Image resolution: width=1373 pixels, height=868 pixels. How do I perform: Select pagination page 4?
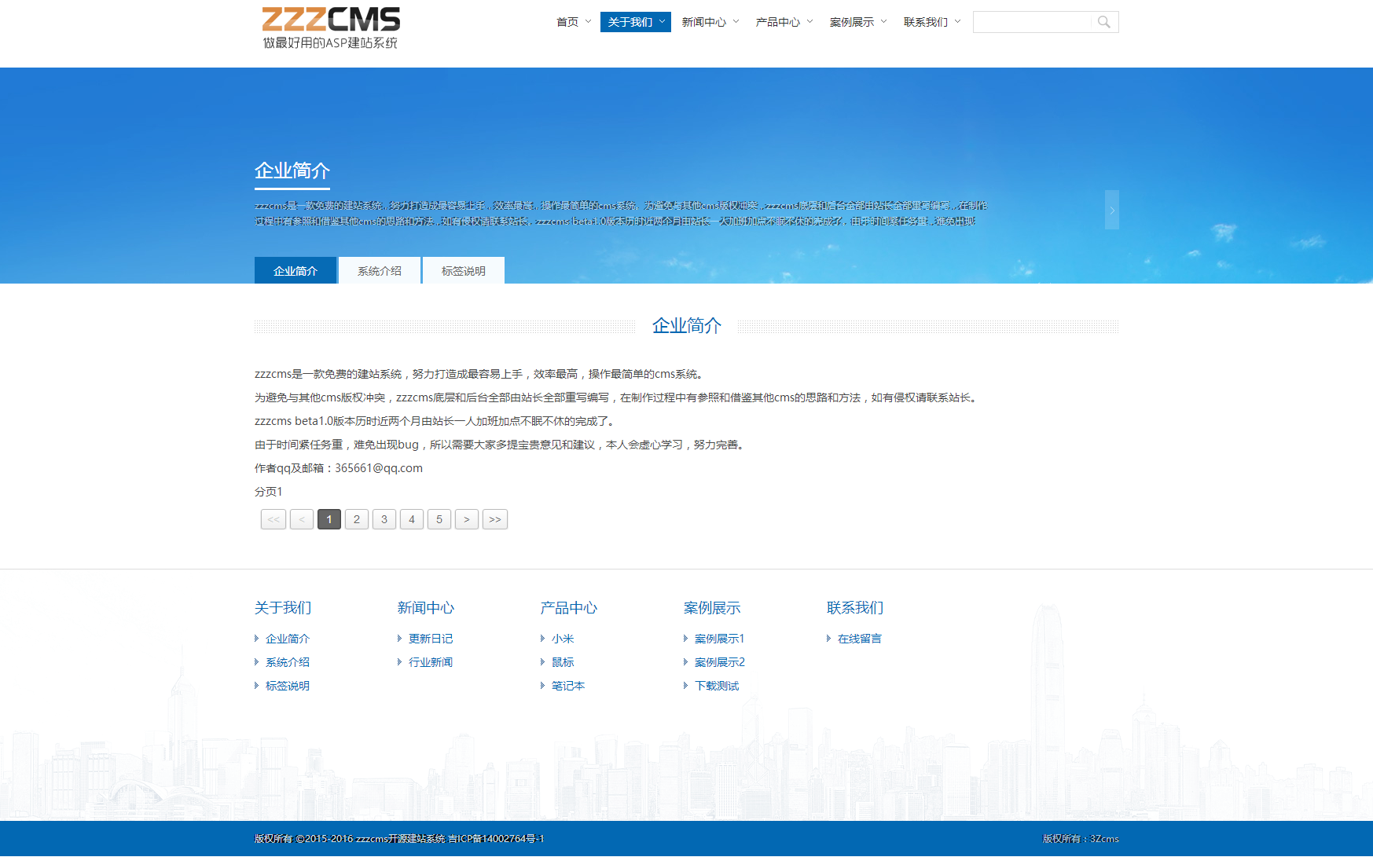pyautogui.click(x=412, y=519)
